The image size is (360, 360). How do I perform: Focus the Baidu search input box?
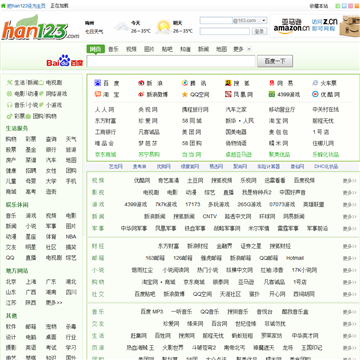point(171,61)
